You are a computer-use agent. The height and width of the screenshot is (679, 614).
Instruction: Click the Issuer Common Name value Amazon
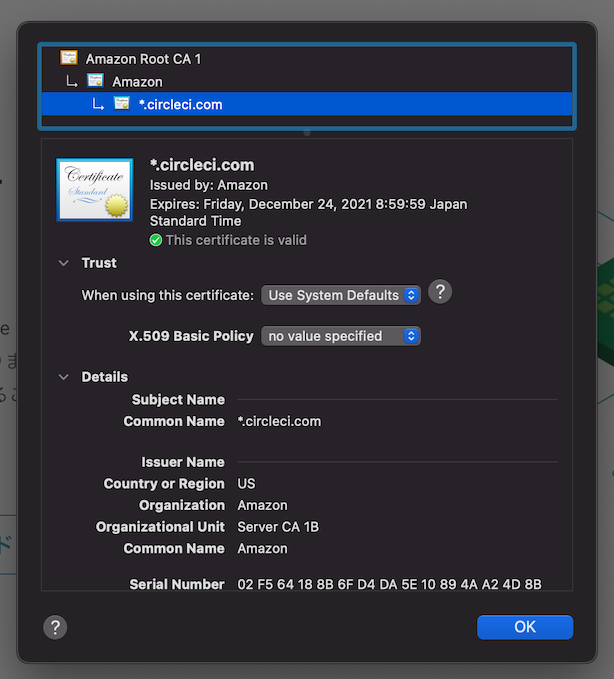pyautogui.click(x=262, y=549)
